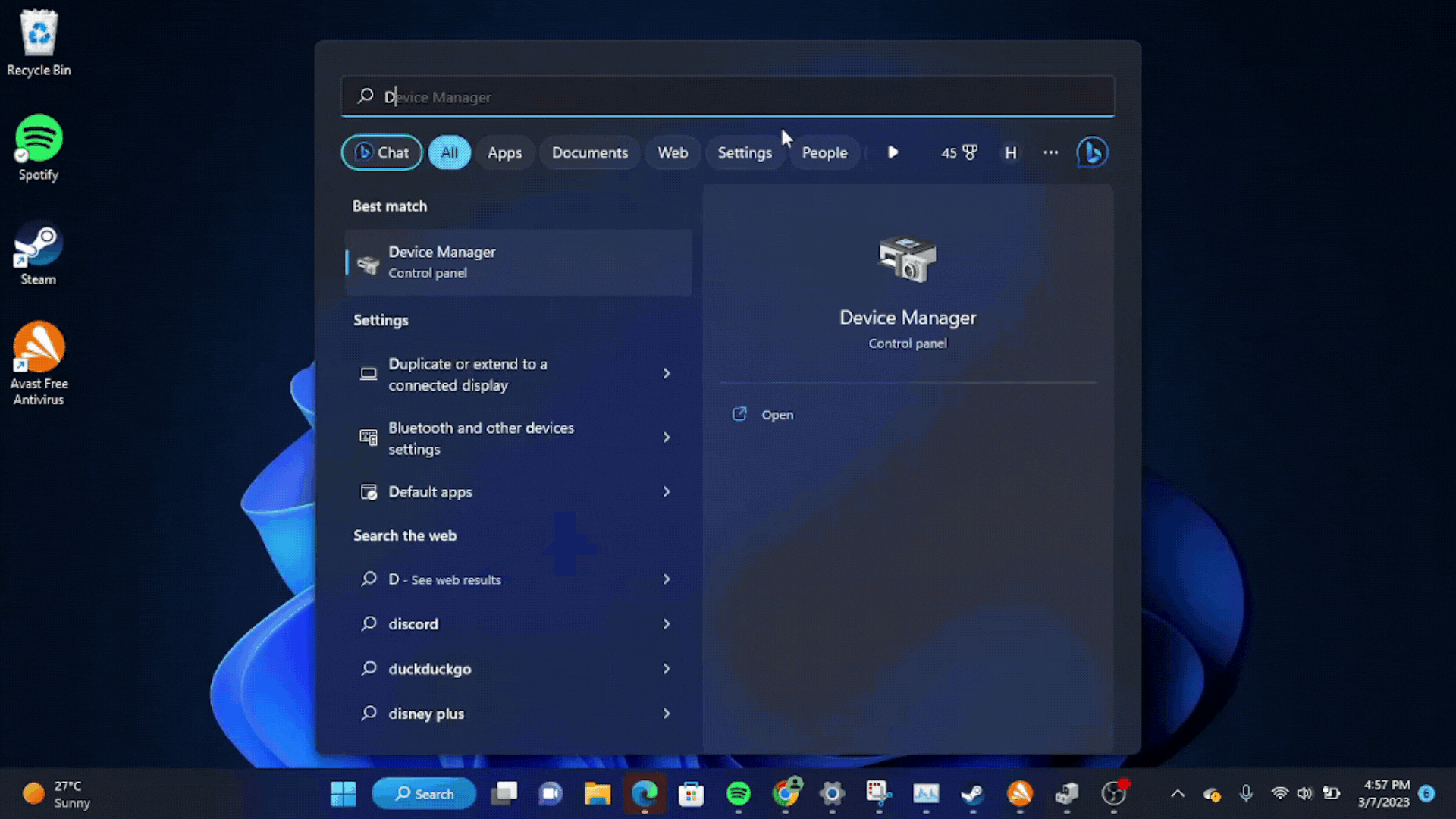The image size is (1456, 819).
Task: Select the Documents filter tab
Action: (x=589, y=152)
